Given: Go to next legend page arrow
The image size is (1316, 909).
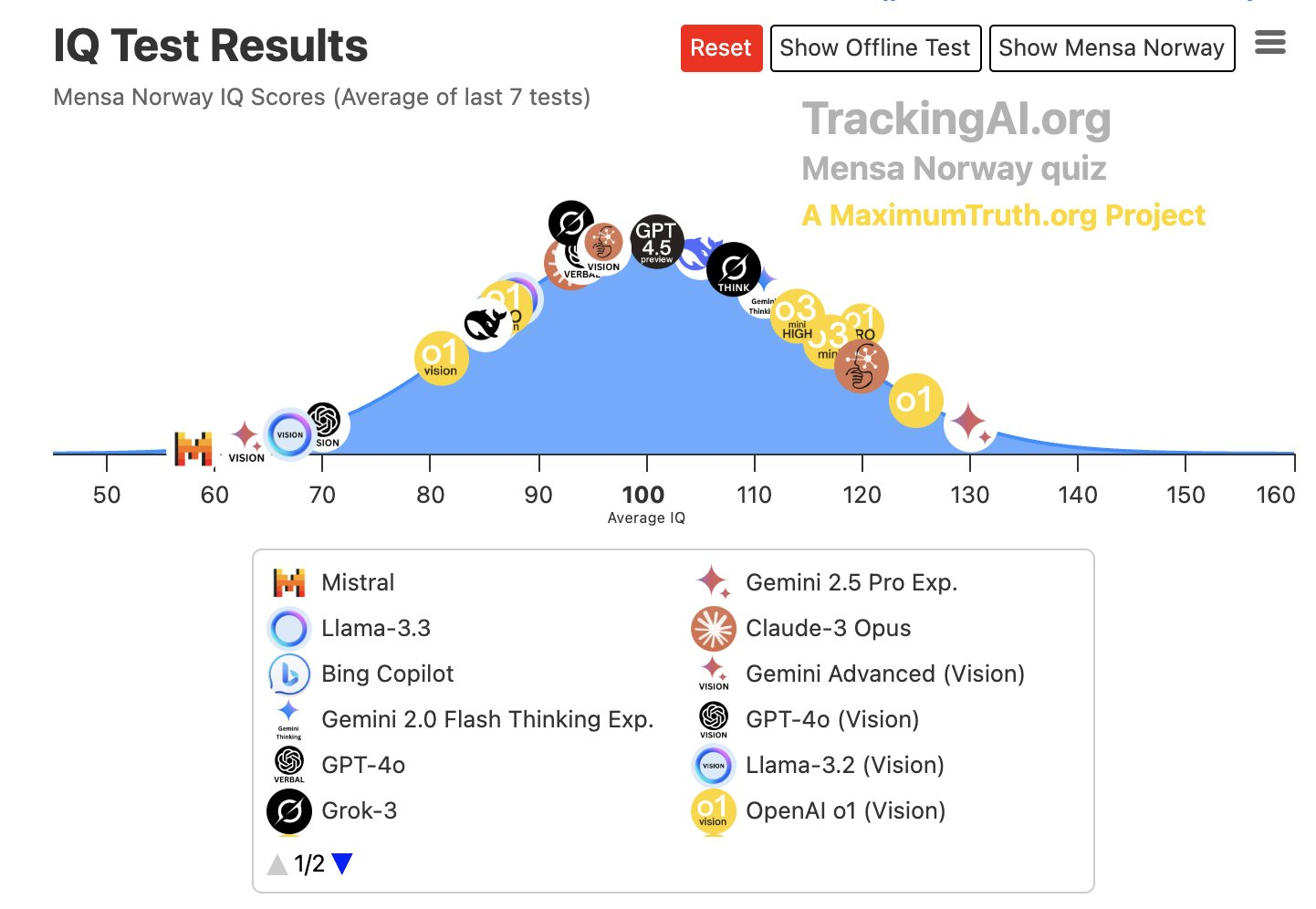Looking at the screenshot, I should click(342, 863).
